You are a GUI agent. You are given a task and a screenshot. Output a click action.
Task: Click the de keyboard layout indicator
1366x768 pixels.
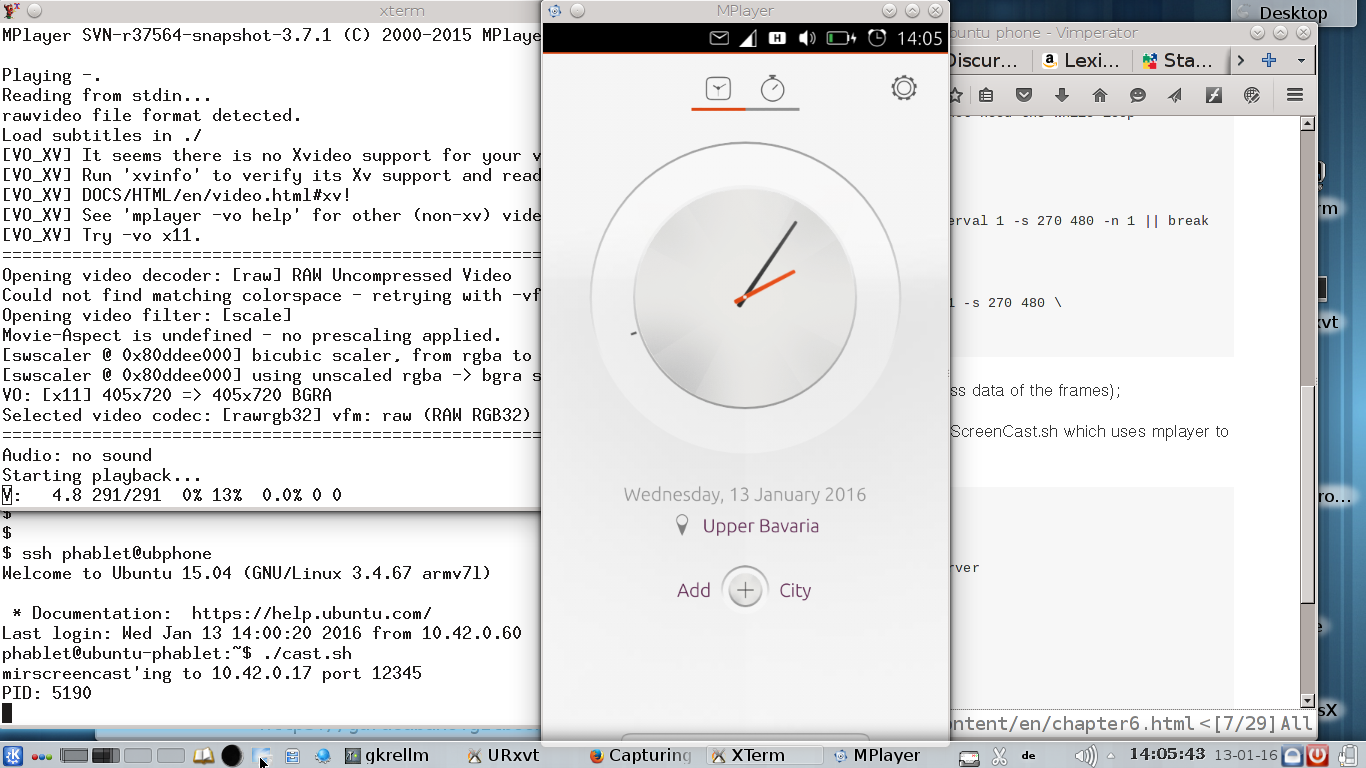coord(1029,755)
